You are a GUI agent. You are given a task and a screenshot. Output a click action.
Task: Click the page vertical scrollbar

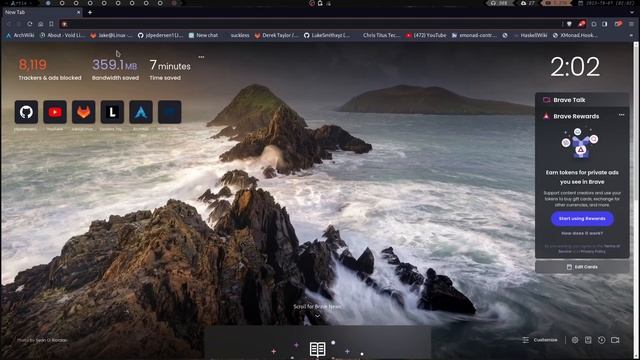point(636,200)
